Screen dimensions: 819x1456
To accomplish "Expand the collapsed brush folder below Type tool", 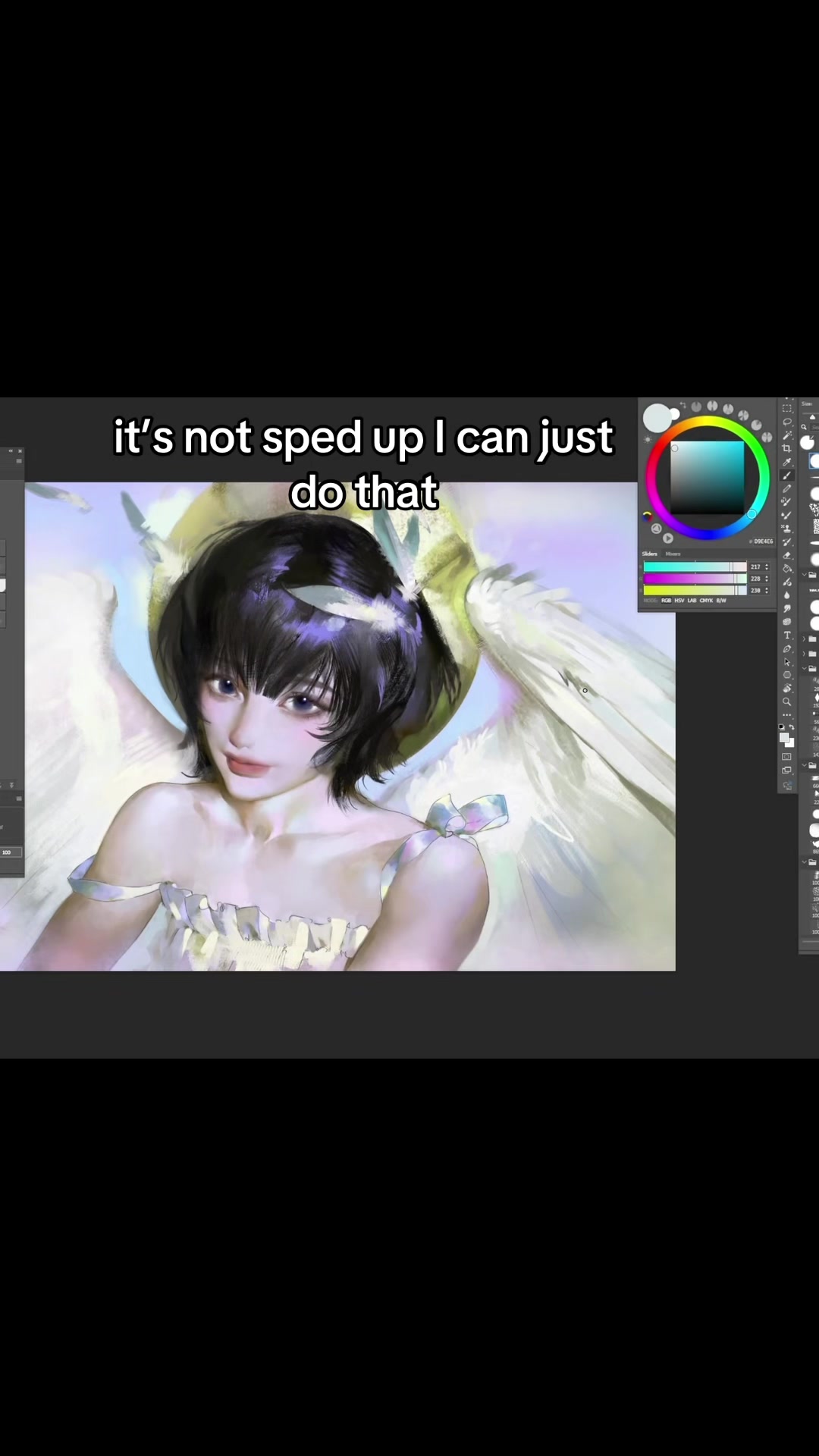I will point(804,639).
